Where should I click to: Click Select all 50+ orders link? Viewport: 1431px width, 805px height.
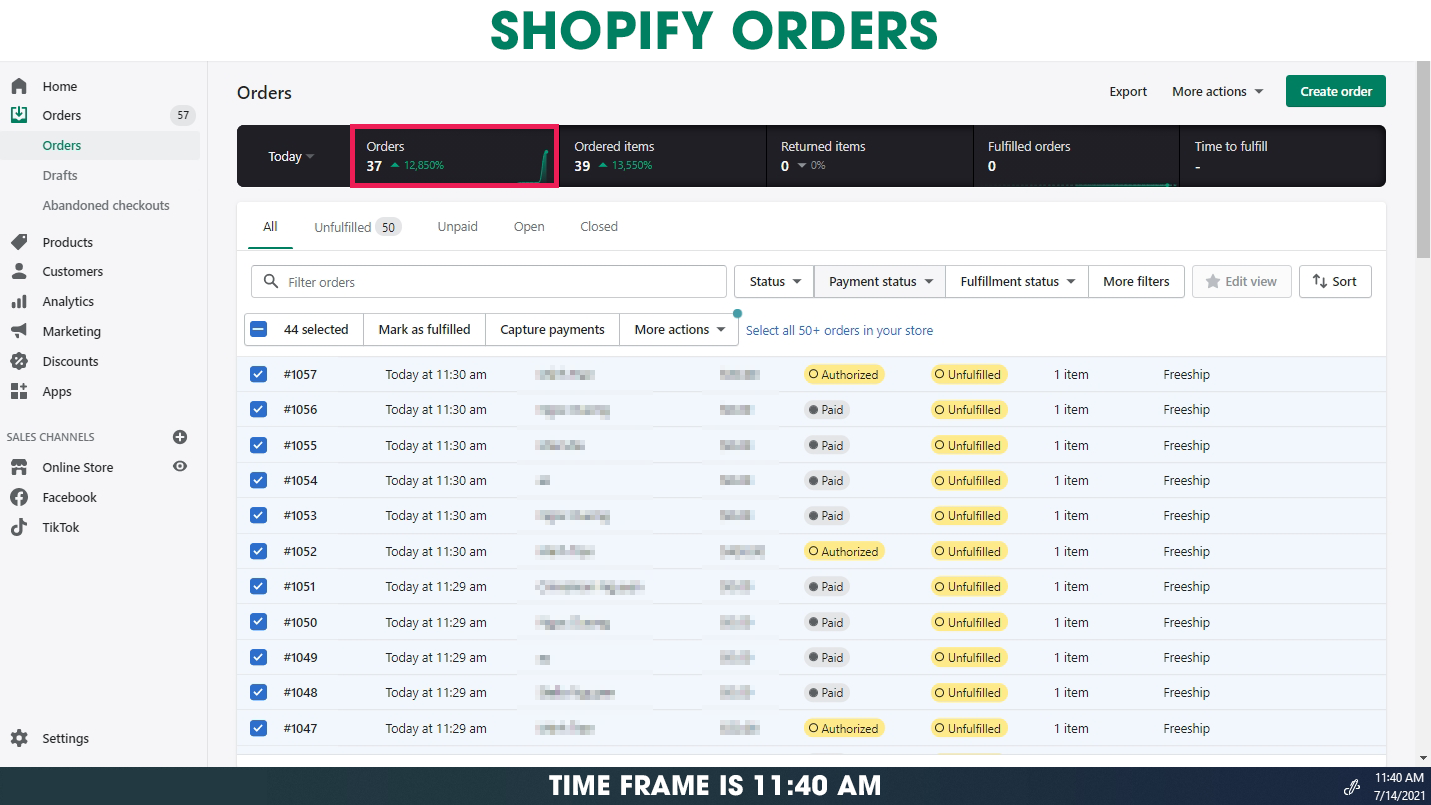(839, 330)
